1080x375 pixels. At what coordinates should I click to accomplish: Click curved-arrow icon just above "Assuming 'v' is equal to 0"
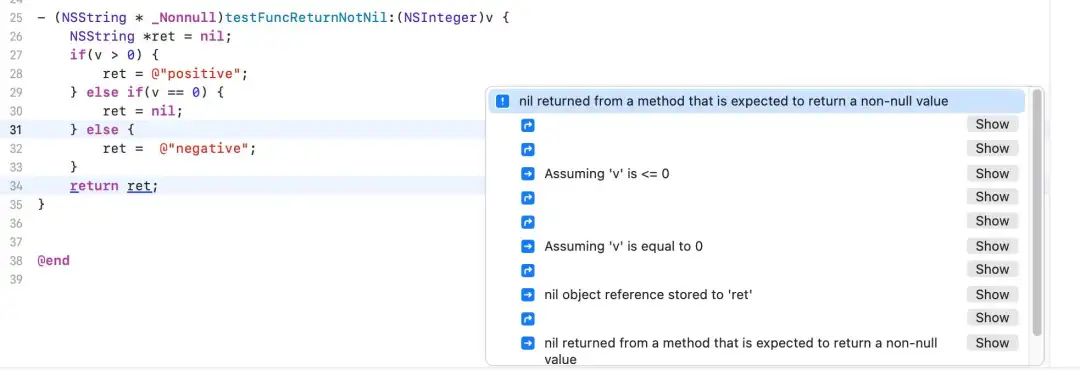coord(528,222)
